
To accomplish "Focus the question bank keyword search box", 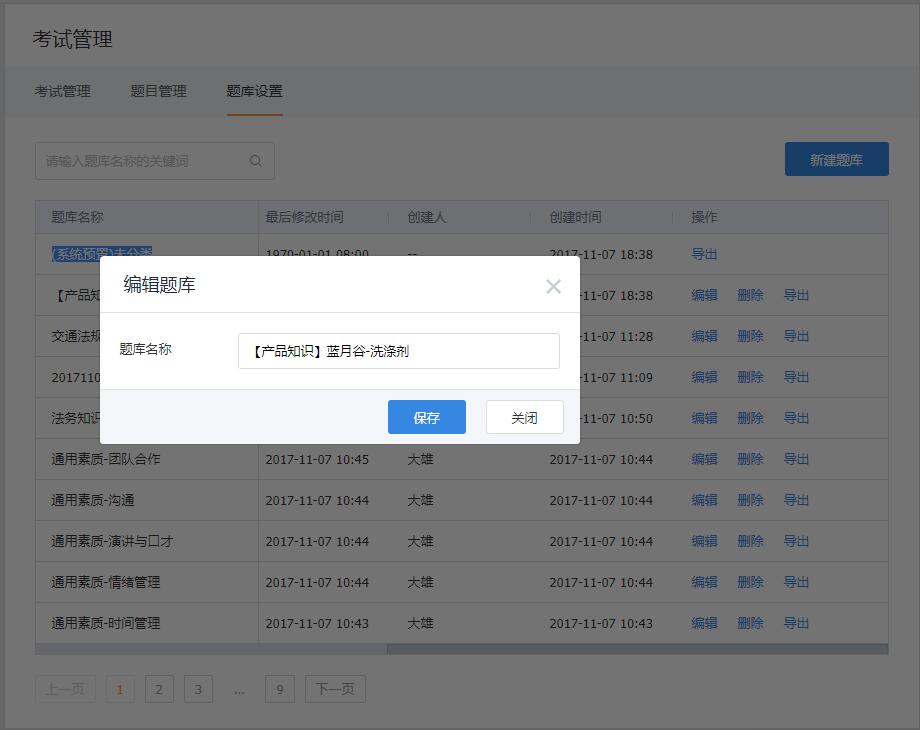I will tap(155, 161).
